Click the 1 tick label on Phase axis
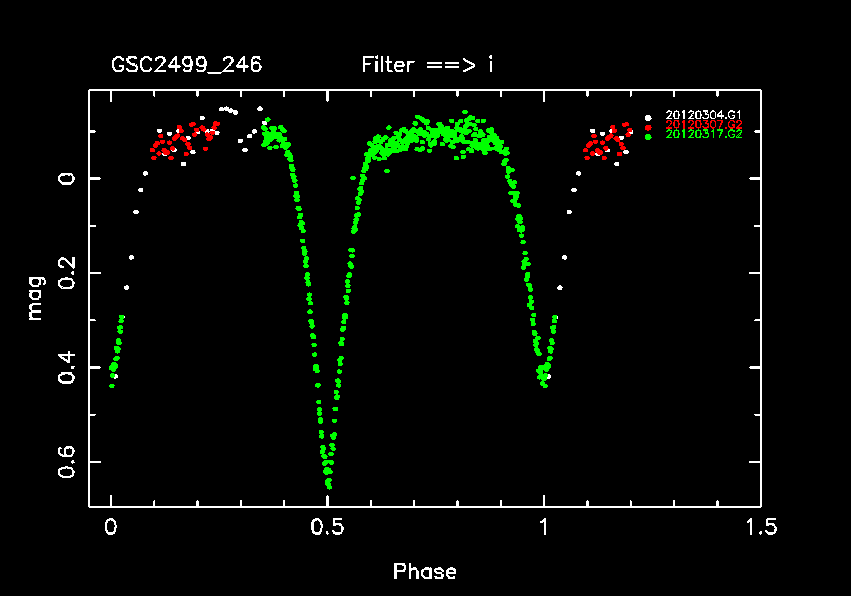This screenshot has height=596, width=851. pos(544,527)
